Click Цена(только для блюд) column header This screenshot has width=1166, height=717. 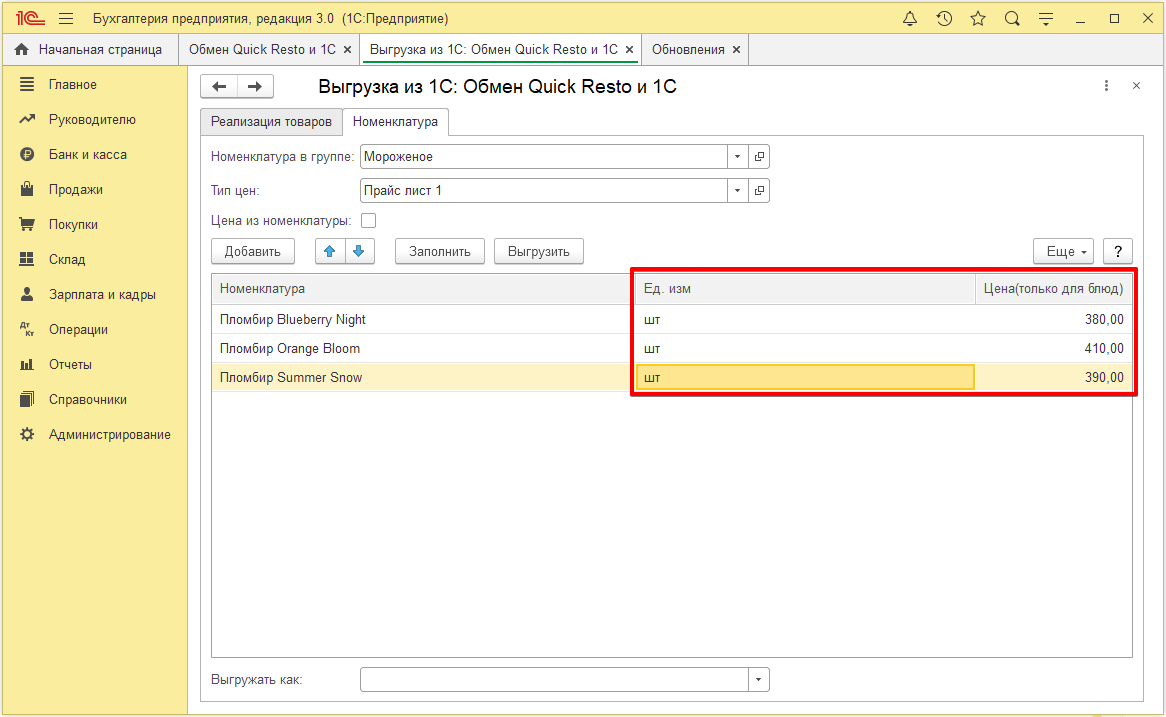pyautogui.click(x=1054, y=289)
